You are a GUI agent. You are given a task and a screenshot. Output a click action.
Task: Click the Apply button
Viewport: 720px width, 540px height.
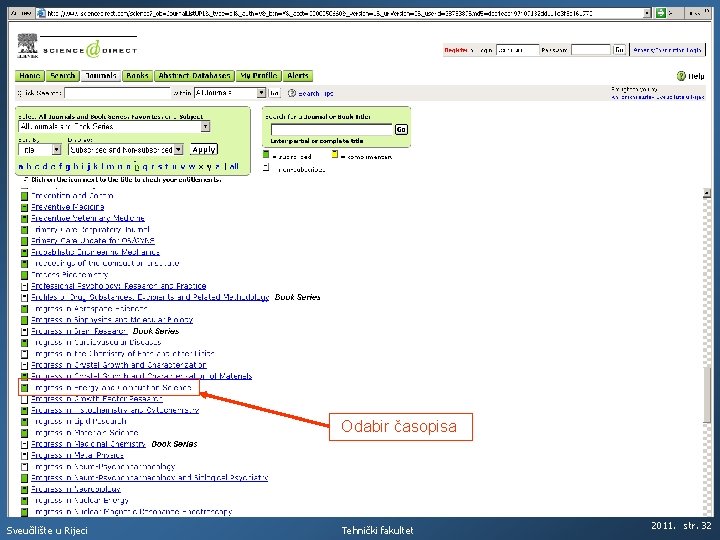pyautogui.click(x=204, y=150)
